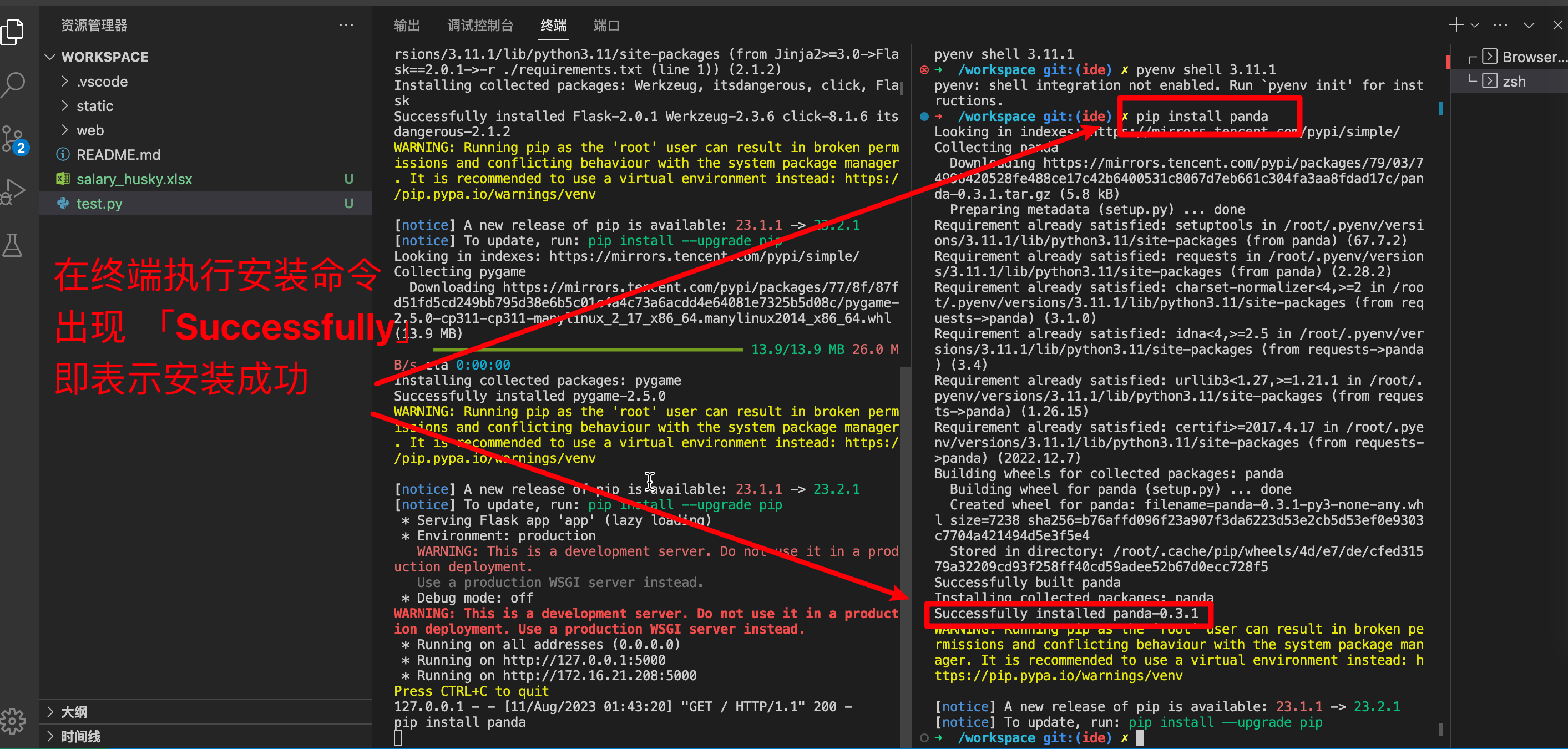The height and width of the screenshot is (749, 1568).
Task: Open explorer more actions ellipsis
Action: [x=346, y=25]
